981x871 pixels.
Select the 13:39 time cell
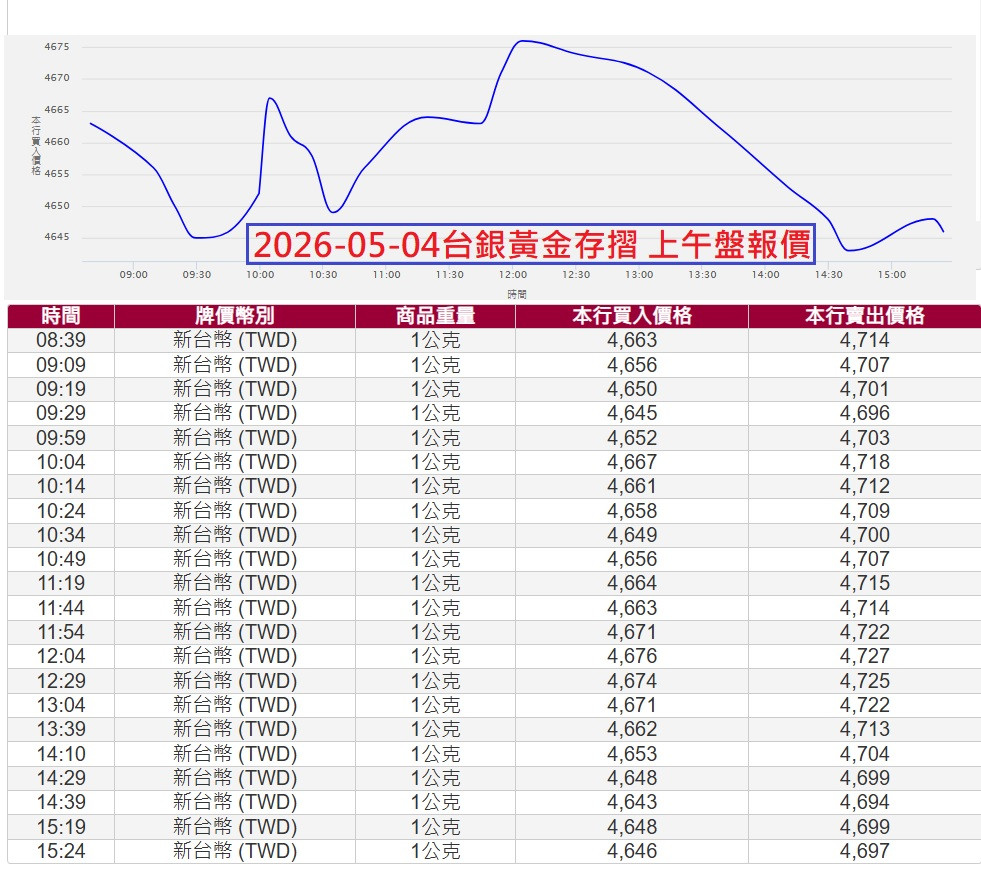point(61,729)
